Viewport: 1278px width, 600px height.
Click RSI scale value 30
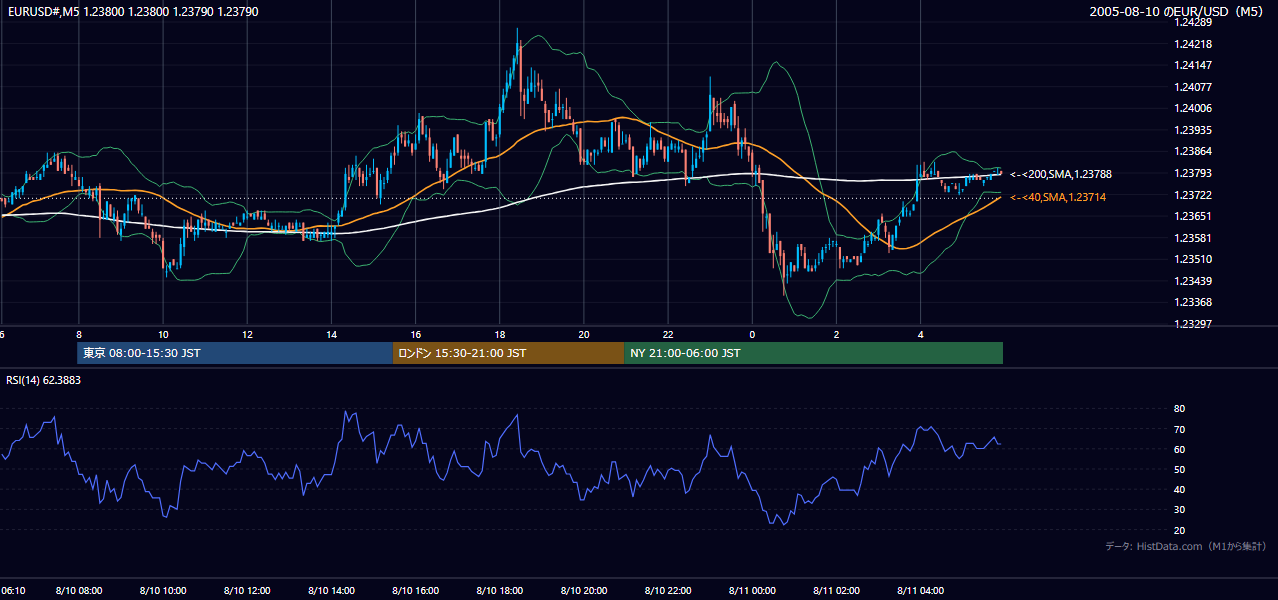point(1180,511)
